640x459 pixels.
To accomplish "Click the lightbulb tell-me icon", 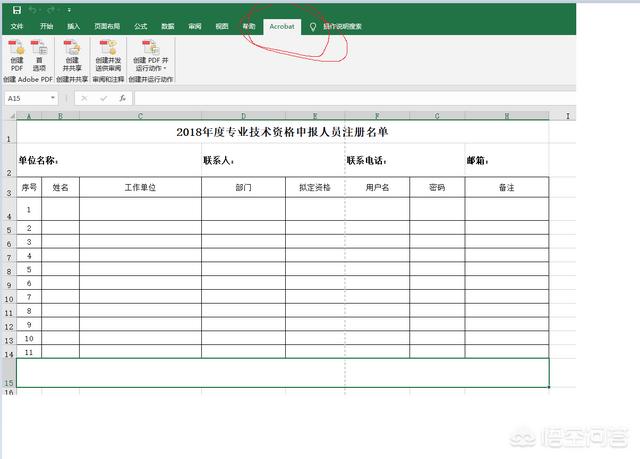I will pos(313,27).
